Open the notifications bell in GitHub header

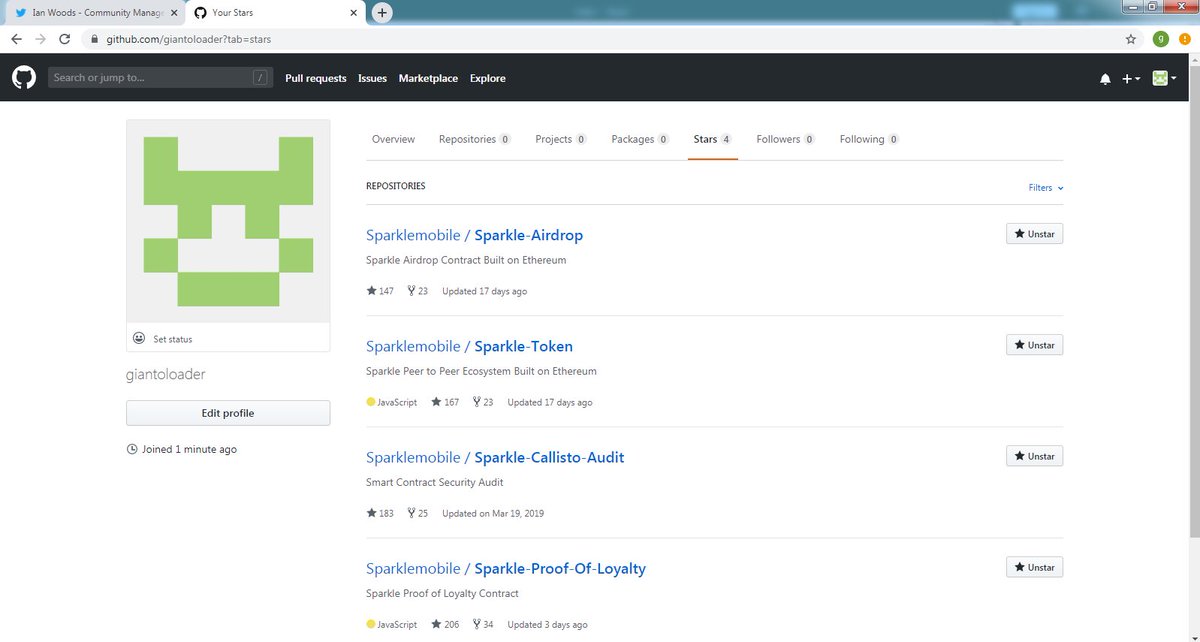pos(1105,79)
